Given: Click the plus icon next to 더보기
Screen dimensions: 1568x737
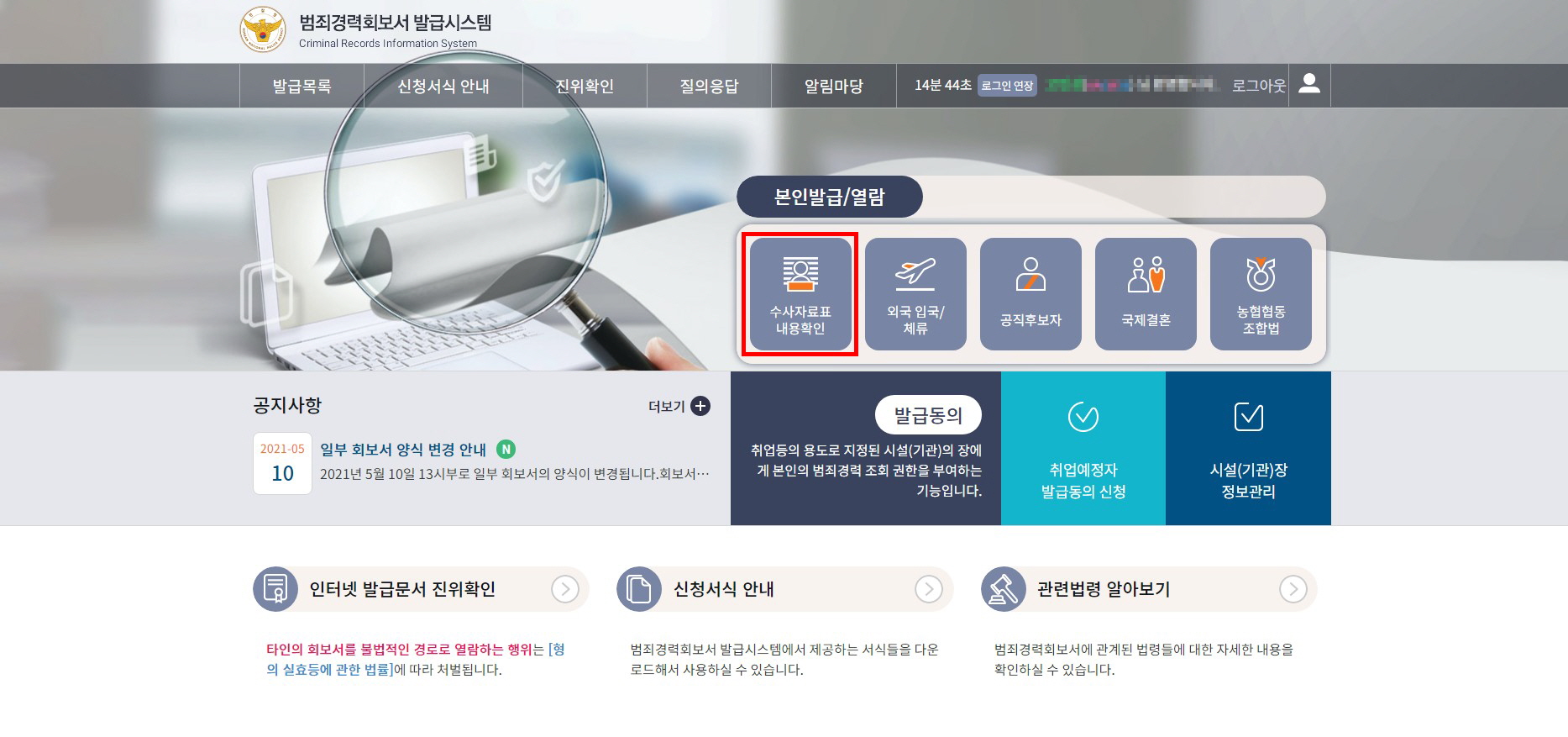Looking at the screenshot, I should click(700, 406).
